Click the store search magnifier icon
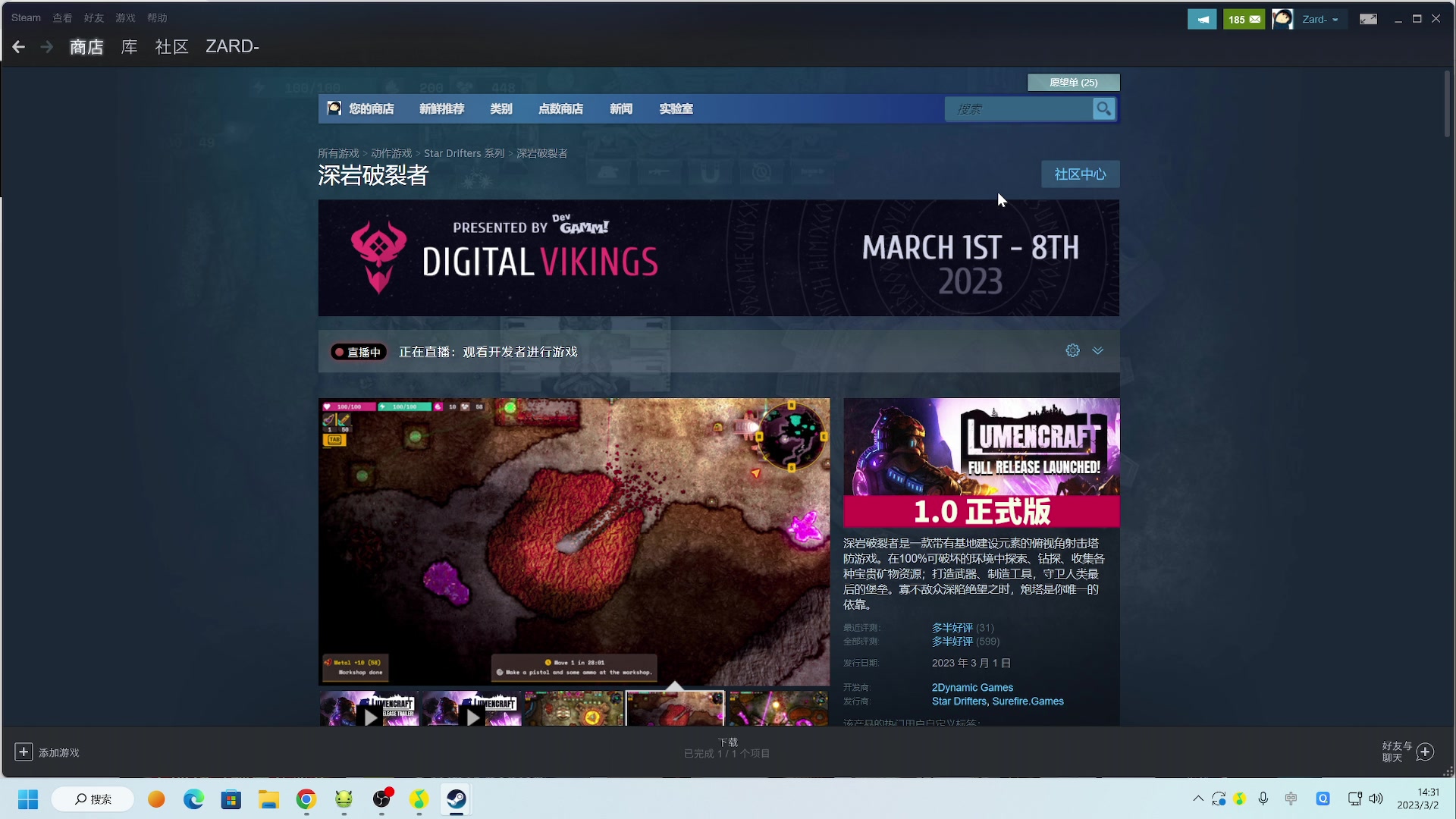 coord(1103,109)
